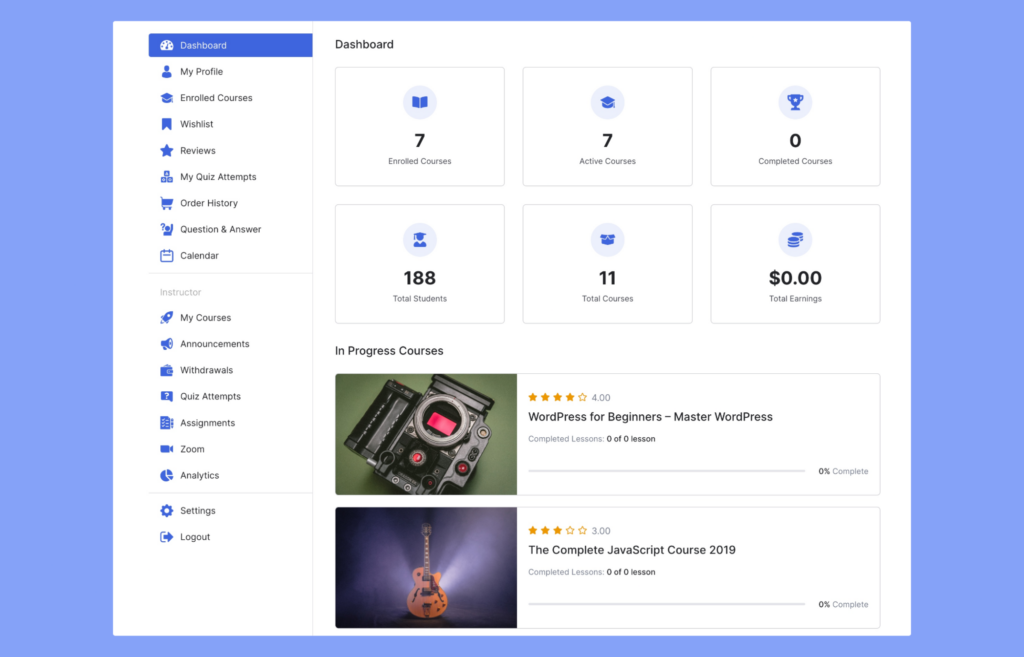
Task: Open Withdrawals via the wallet icon
Action: [164, 370]
